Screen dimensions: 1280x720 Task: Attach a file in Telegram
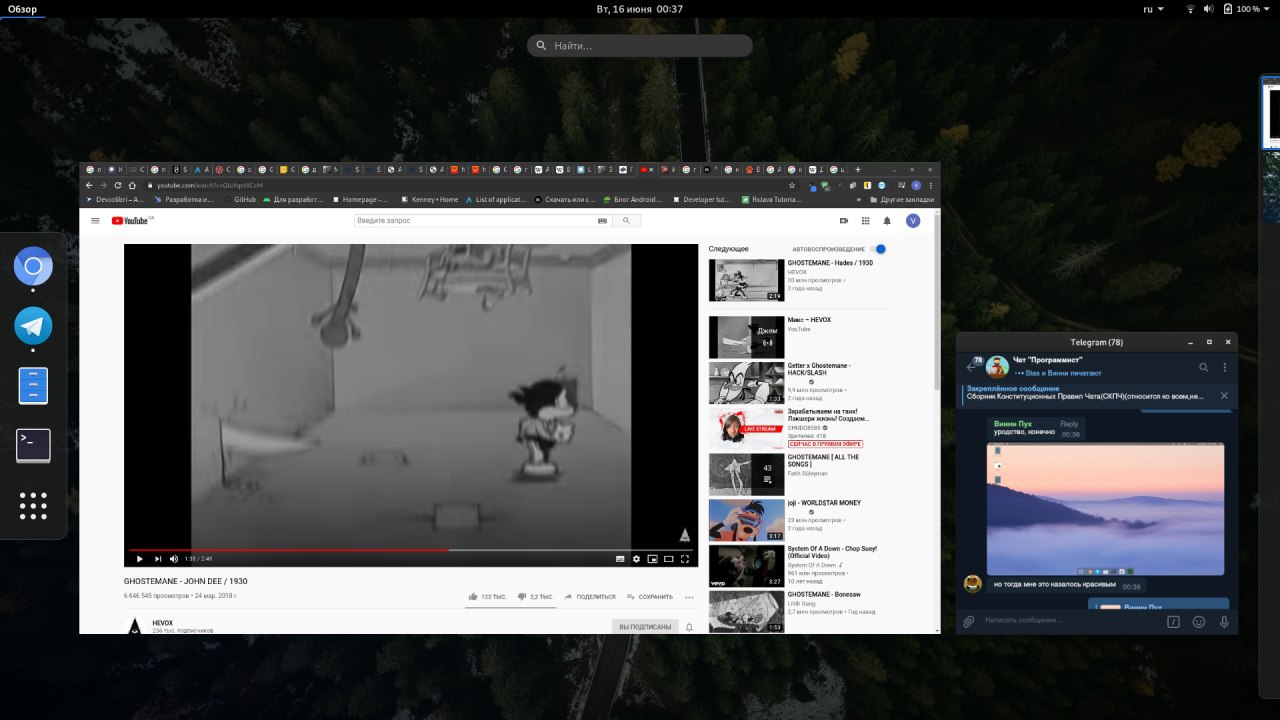click(x=969, y=621)
